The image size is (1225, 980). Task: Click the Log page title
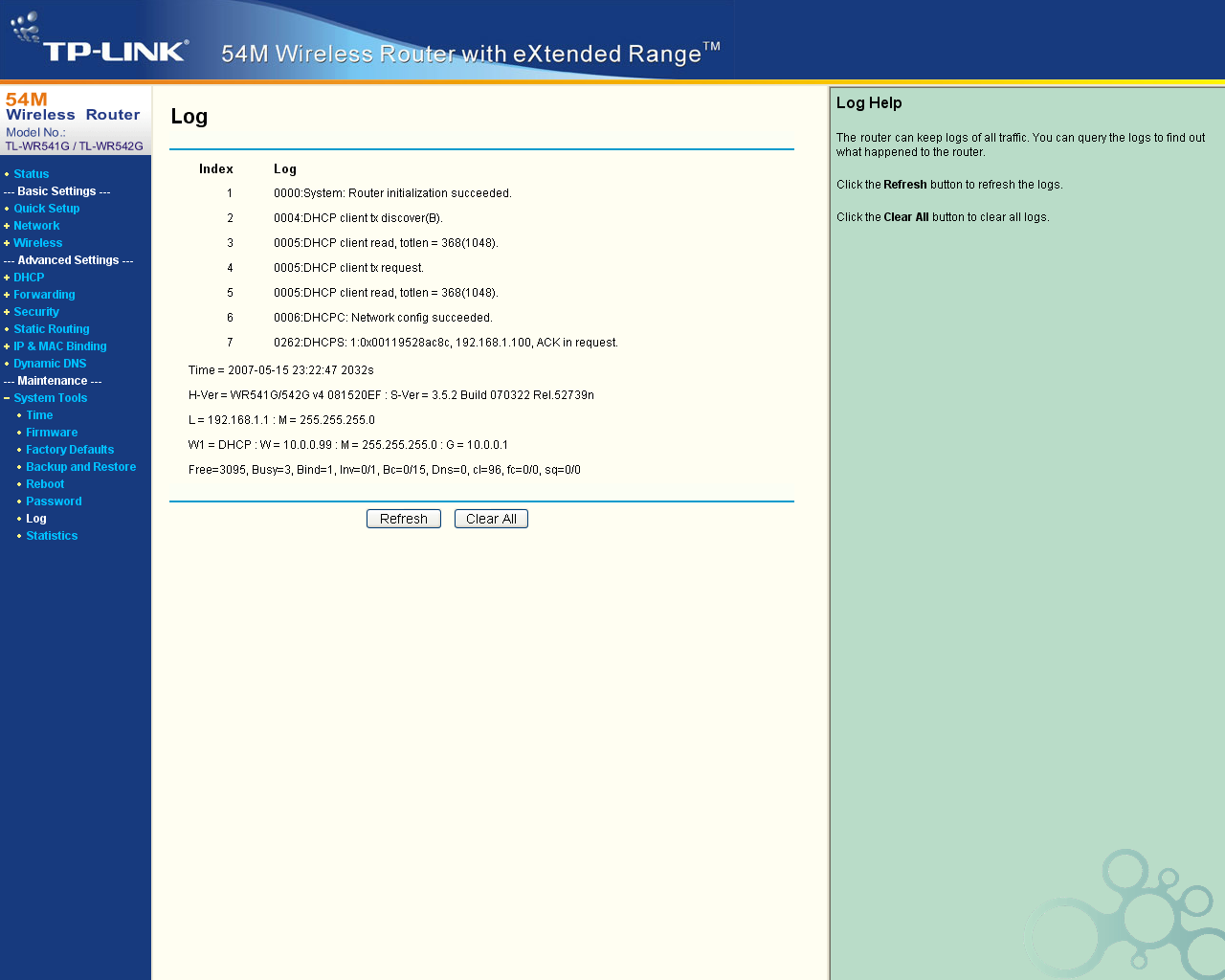(x=189, y=117)
